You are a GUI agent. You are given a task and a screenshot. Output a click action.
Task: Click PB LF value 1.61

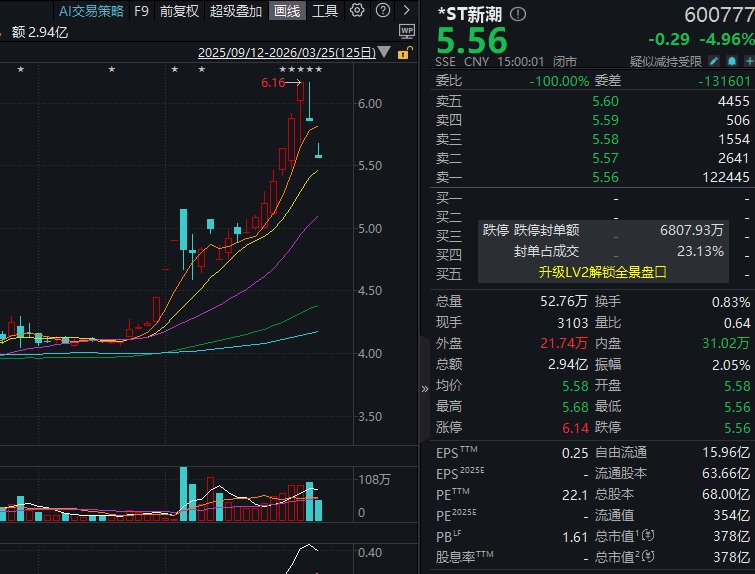click(575, 537)
